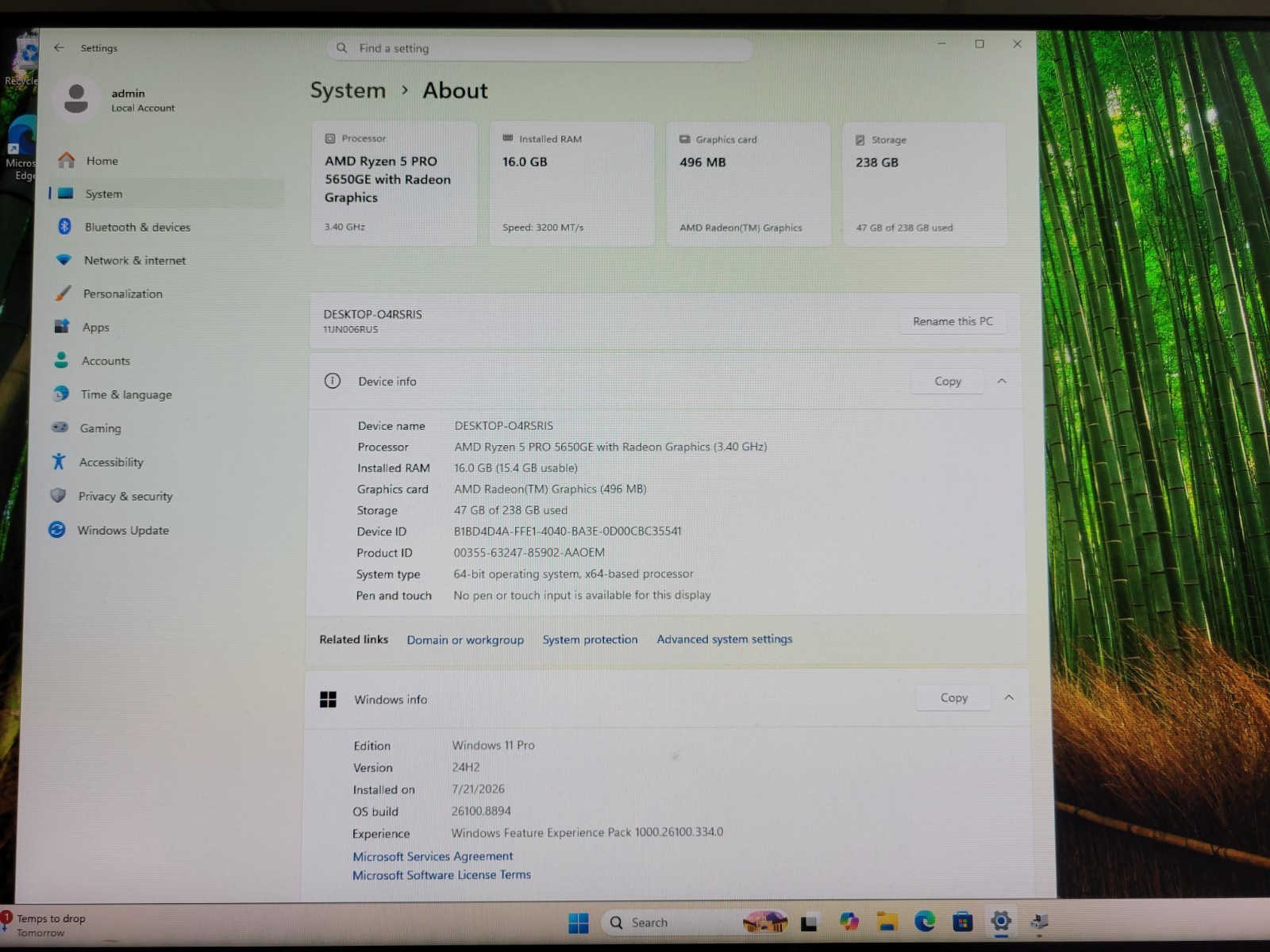Click the Microsoft Edge desktop shortcut
This screenshot has height=952, width=1270.
(x=21, y=150)
